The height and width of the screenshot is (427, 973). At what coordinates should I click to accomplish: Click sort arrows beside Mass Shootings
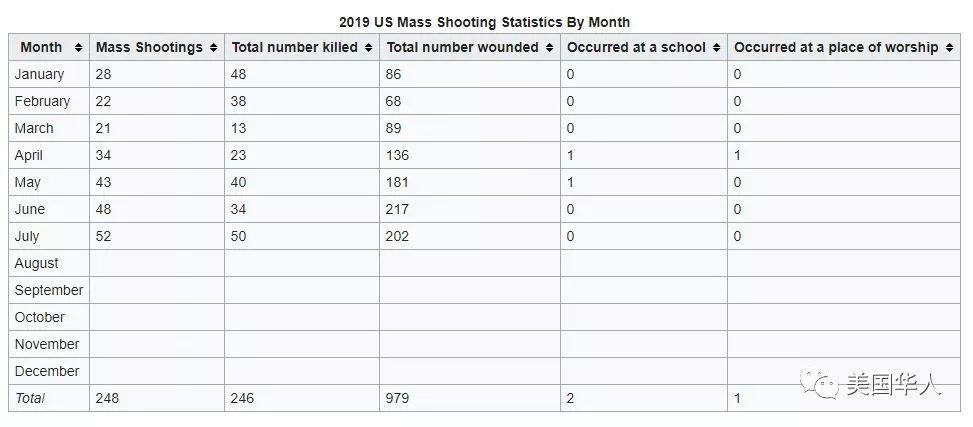point(213,48)
